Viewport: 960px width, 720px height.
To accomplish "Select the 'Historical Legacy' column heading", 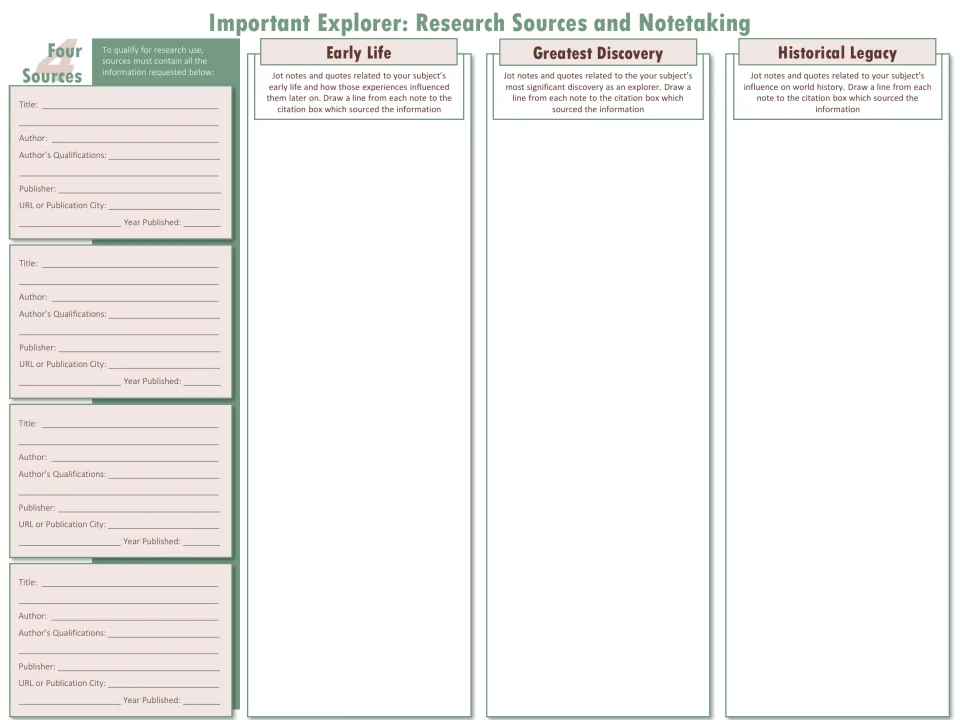I will coord(837,53).
